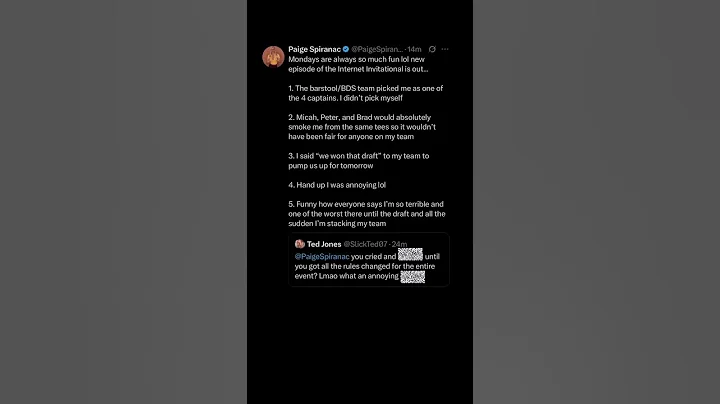The image size is (720, 404).
Task: Click the censored block after "annoying"
Action: coord(412,276)
